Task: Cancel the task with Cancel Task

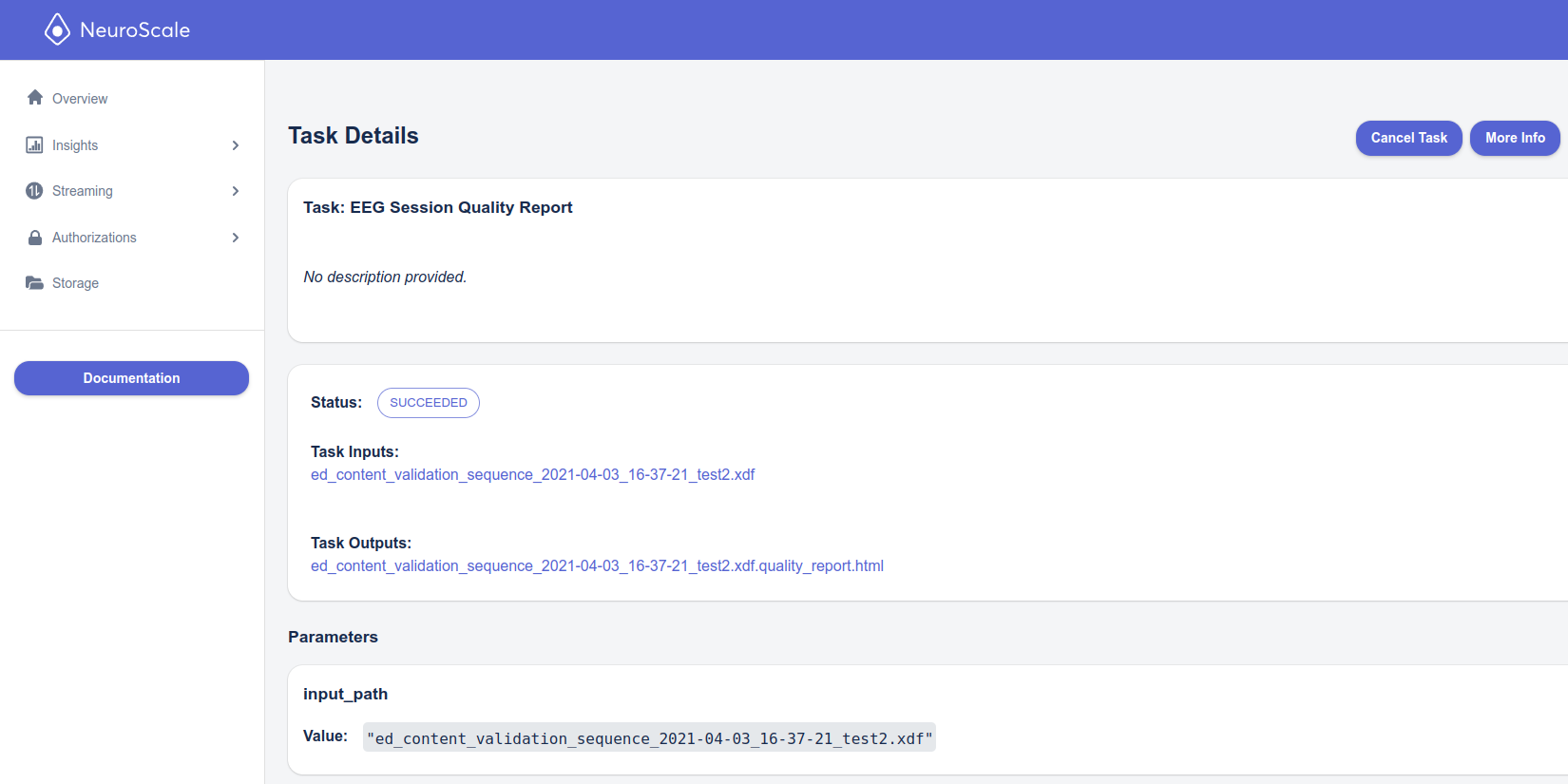Action: [1408, 138]
